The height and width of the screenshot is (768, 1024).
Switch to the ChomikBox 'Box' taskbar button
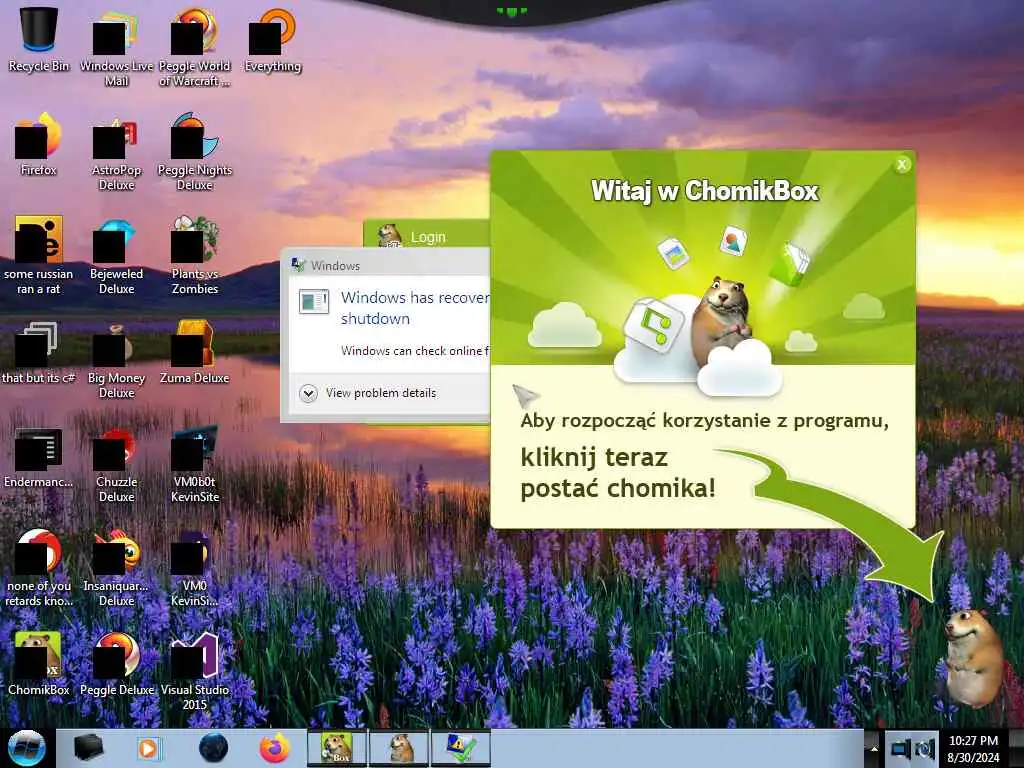(337, 748)
